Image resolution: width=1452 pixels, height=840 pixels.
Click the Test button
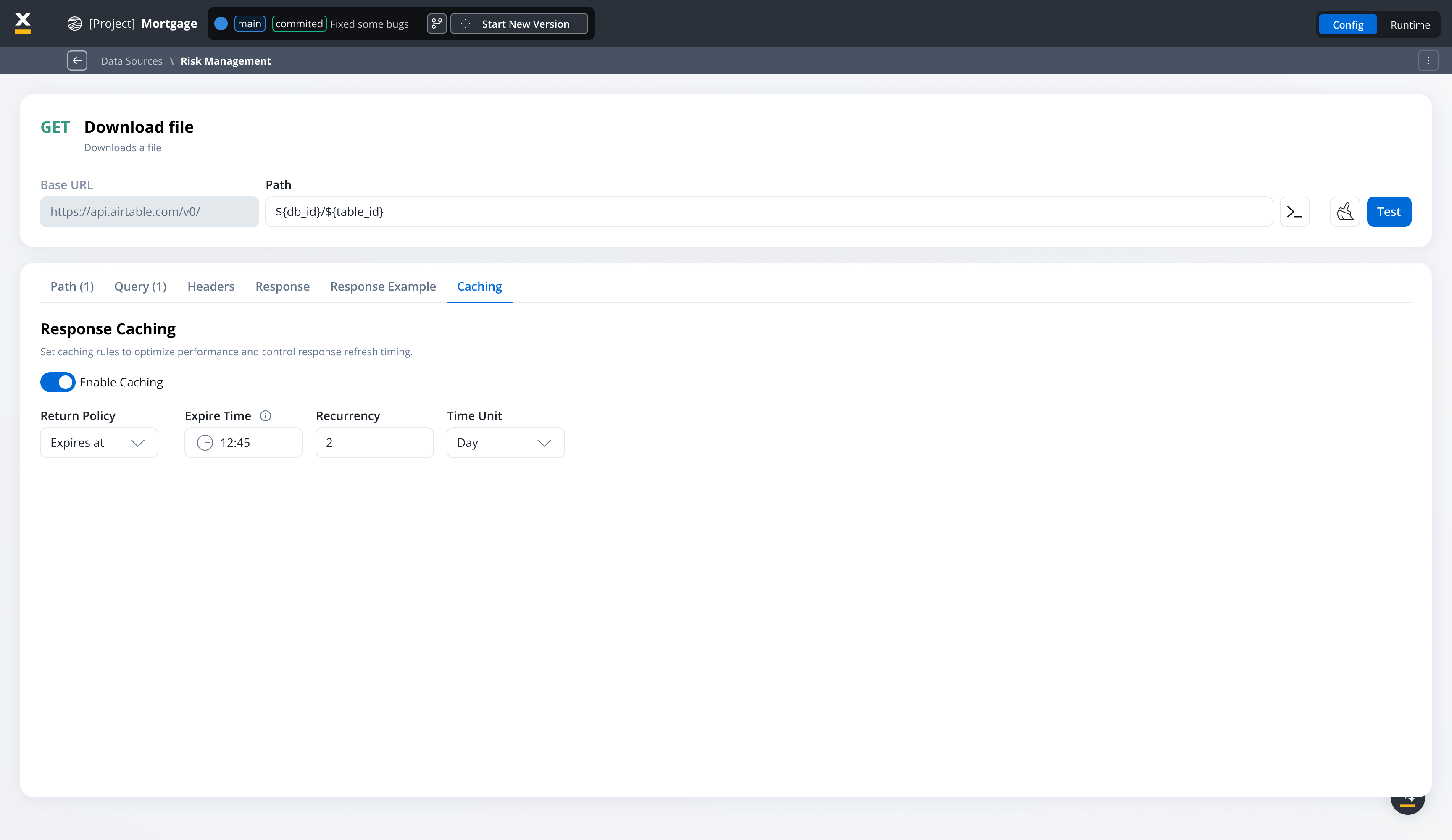tap(1389, 212)
